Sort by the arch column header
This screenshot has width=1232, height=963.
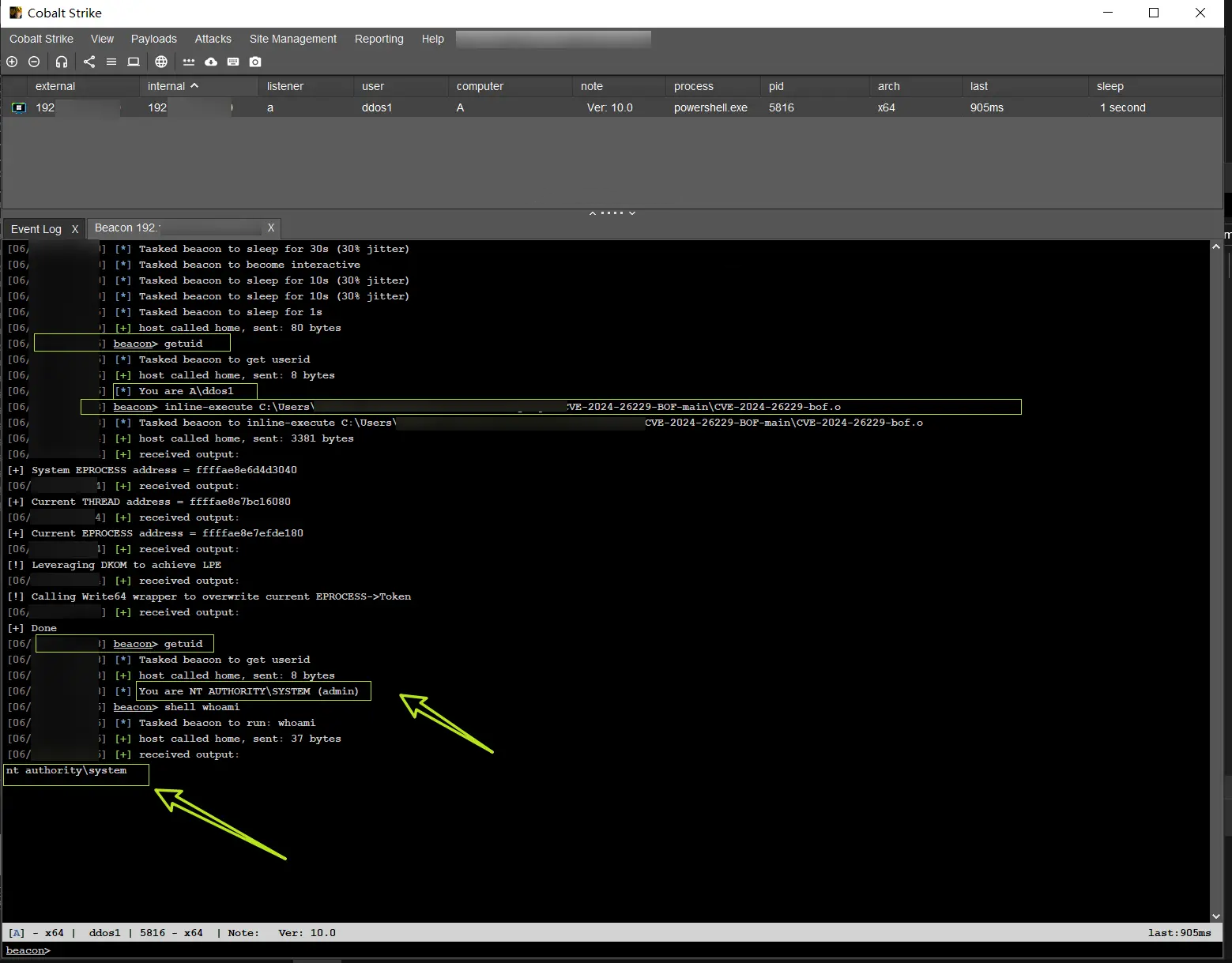pos(916,86)
